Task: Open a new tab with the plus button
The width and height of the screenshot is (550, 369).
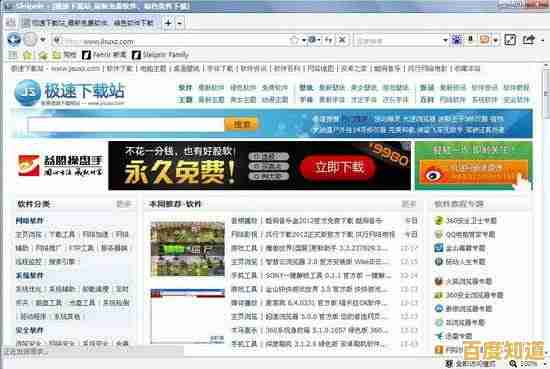Action: (x=168, y=24)
